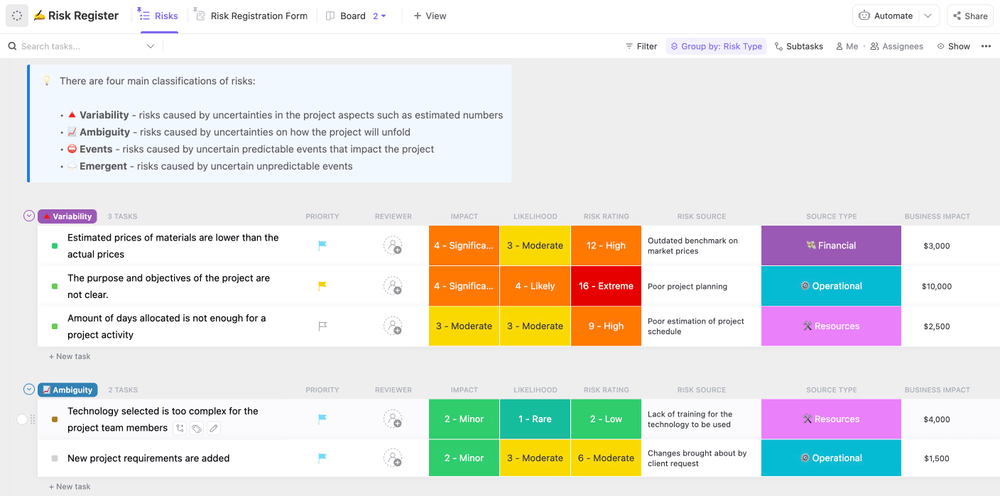Open the Board view tab
This screenshot has height=496, width=1000.
point(346,16)
